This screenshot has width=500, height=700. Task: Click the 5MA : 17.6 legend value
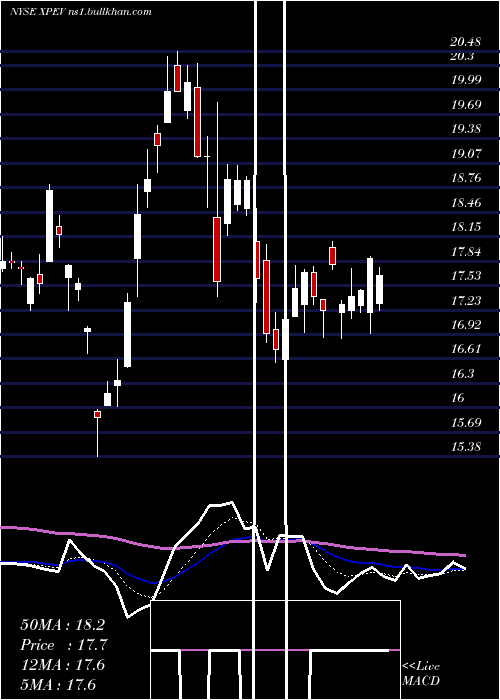pyautogui.click(x=58, y=684)
